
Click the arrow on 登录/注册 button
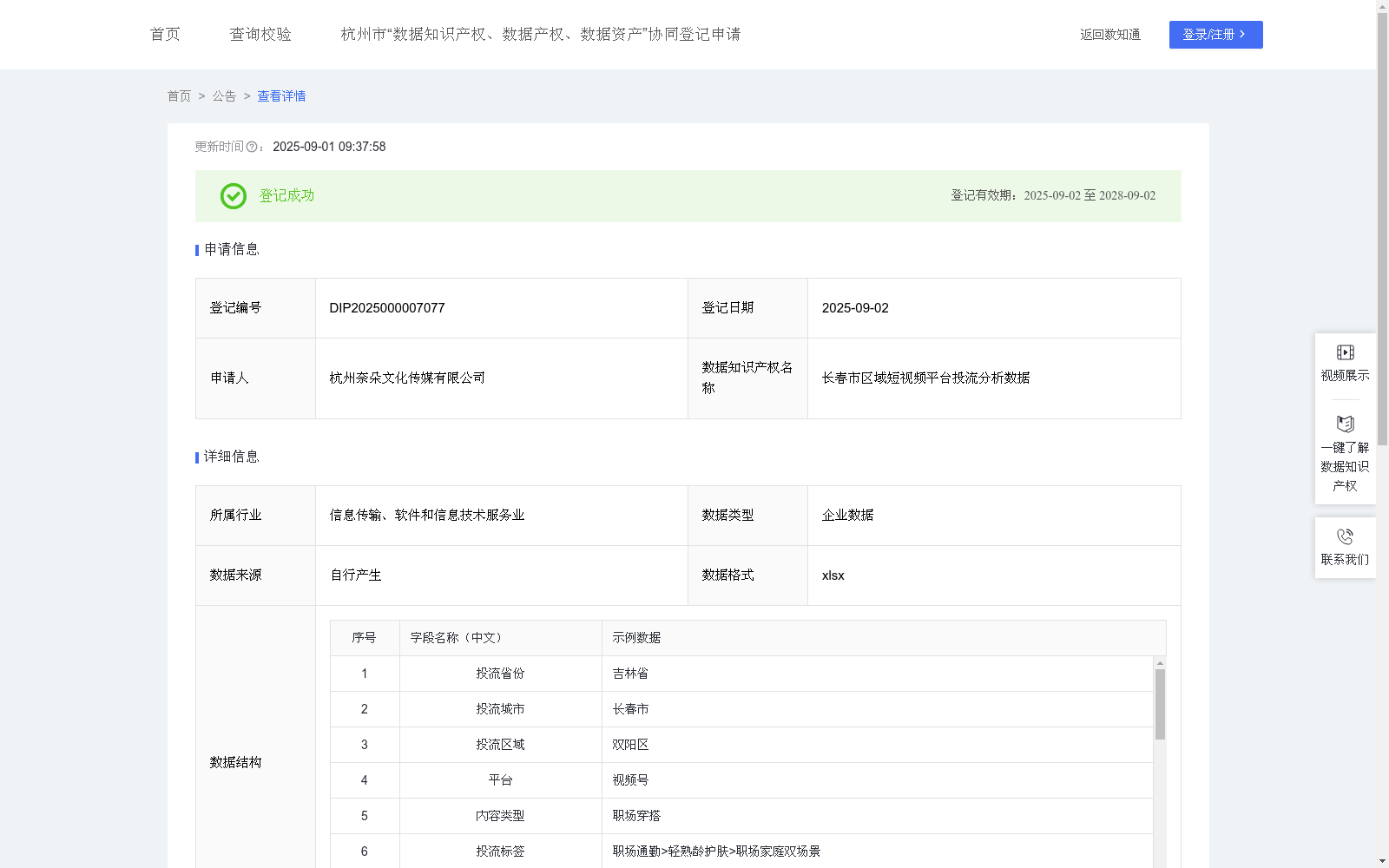pyautogui.click(x=1242, y=34)
